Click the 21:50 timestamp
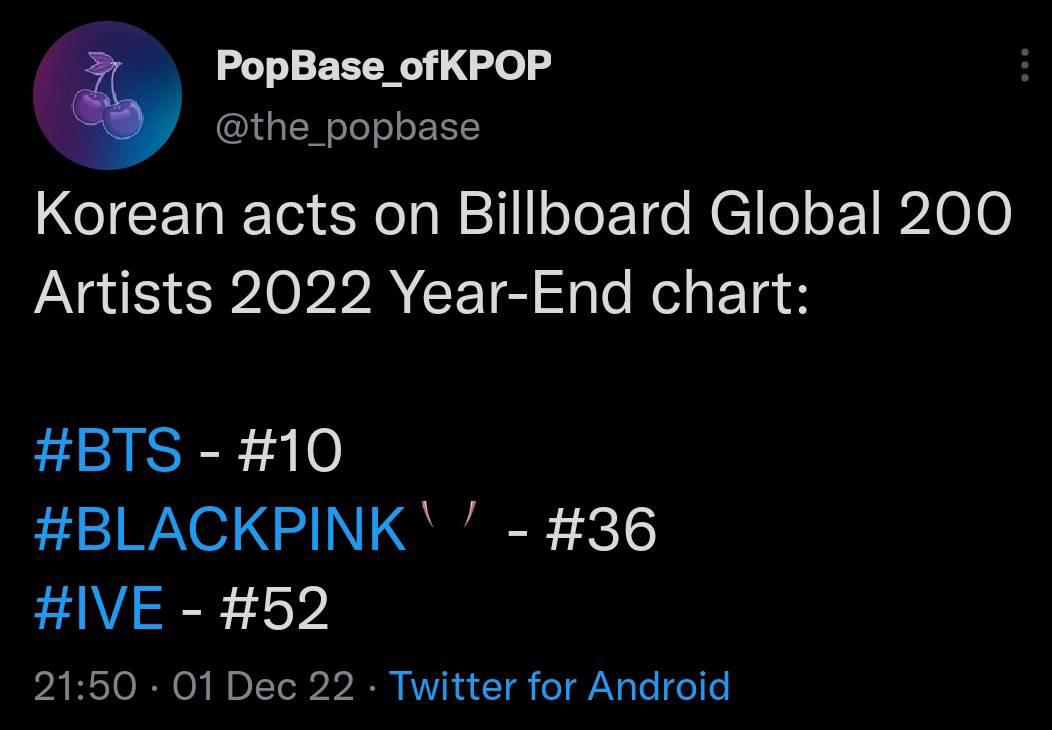 coord(84,686)
